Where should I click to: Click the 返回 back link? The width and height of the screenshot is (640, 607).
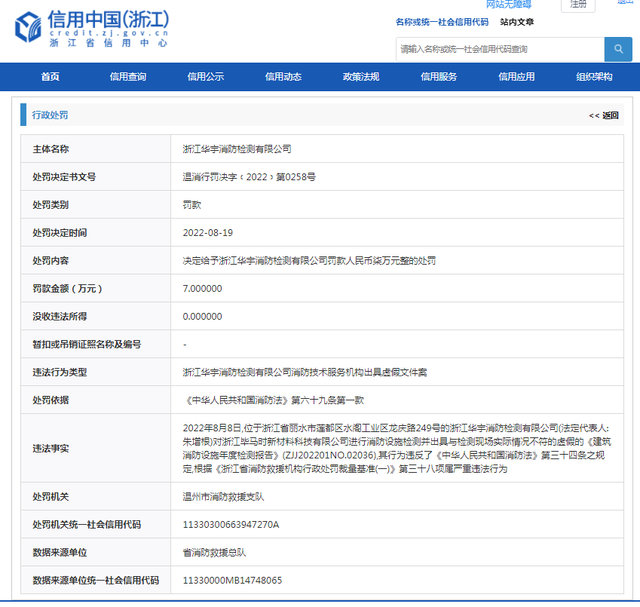click(x=604, y=116)
